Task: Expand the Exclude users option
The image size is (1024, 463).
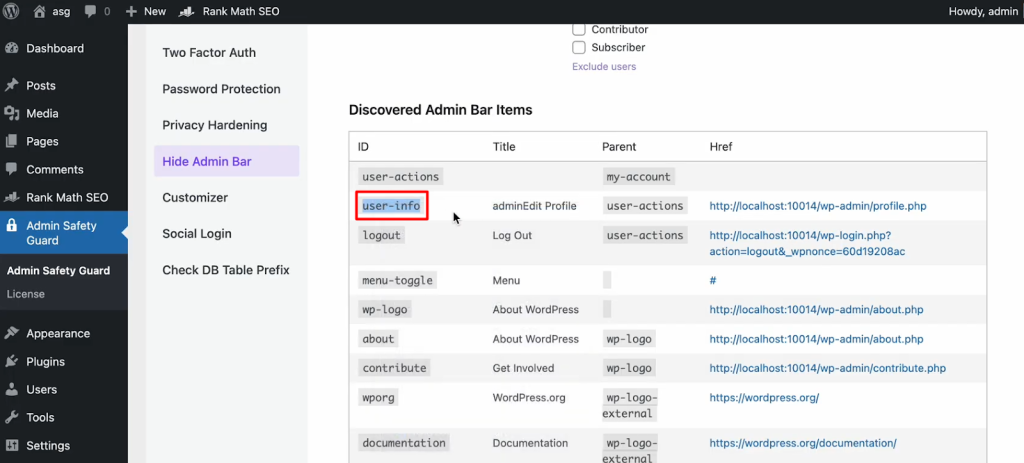Action: point(604,66)
